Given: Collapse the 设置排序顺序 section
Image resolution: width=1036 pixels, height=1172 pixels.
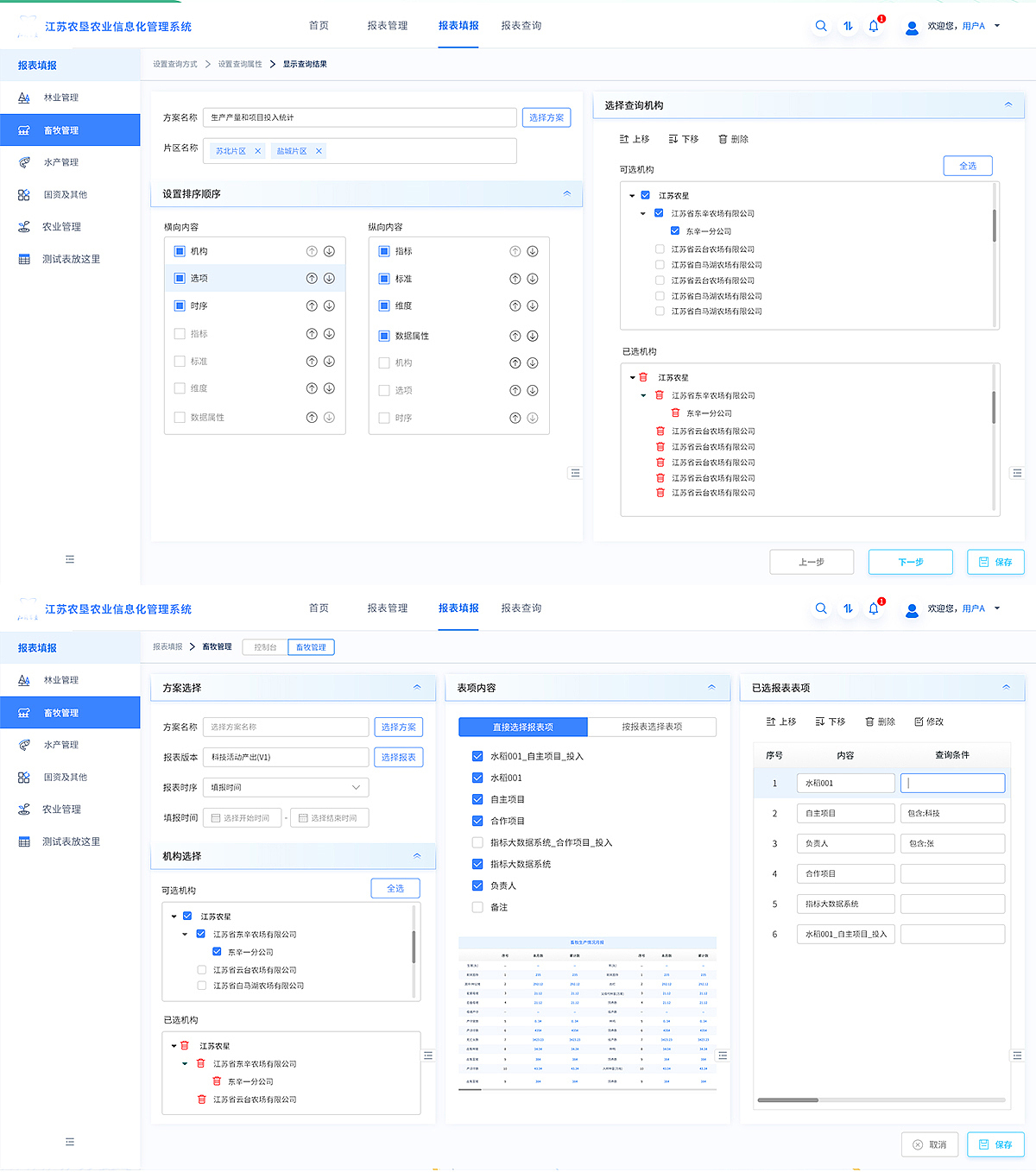Looking at the screenshot, I should pos(567,193).
